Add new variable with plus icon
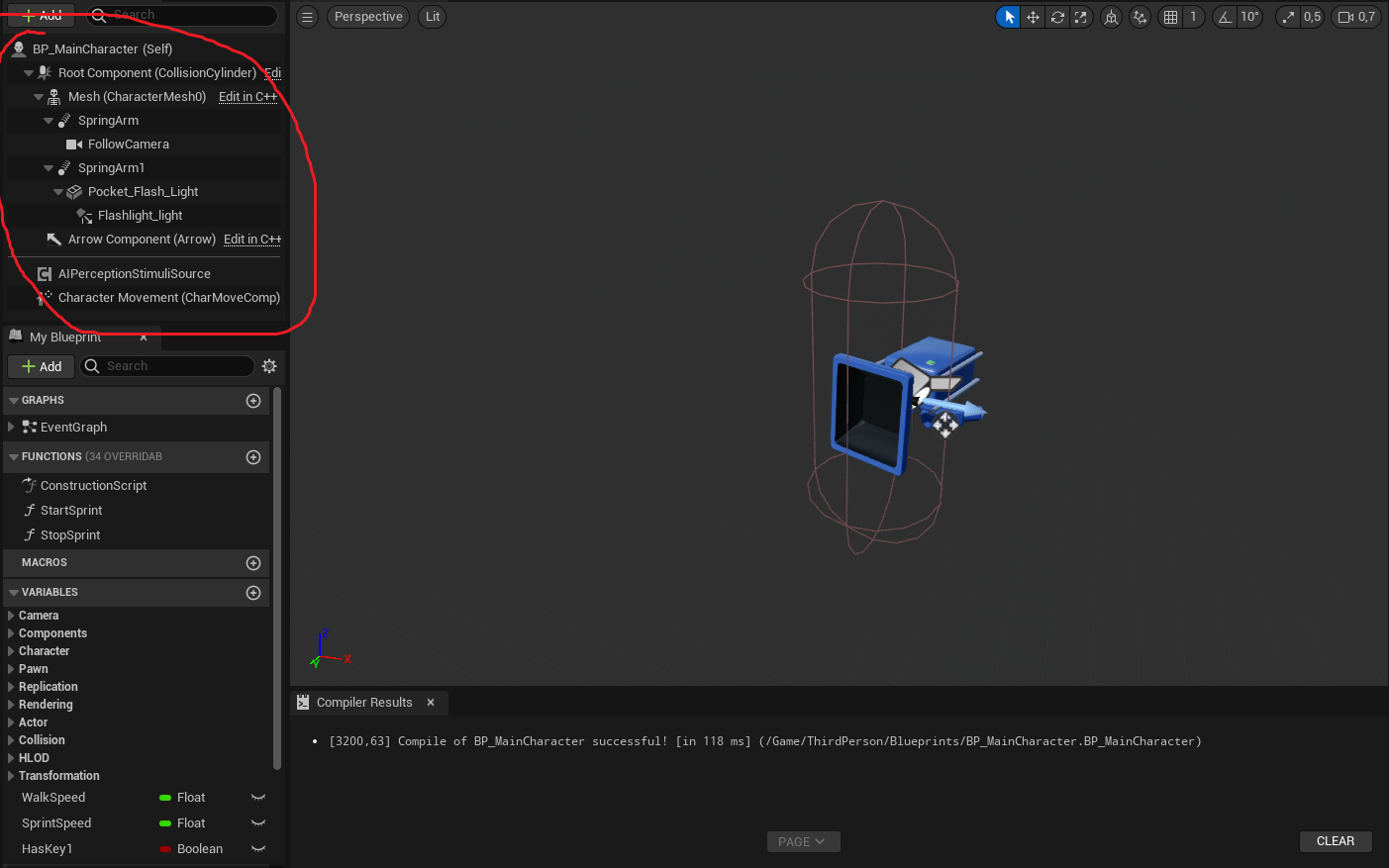This screenshot has height=868, width=1389. (253, 593)
